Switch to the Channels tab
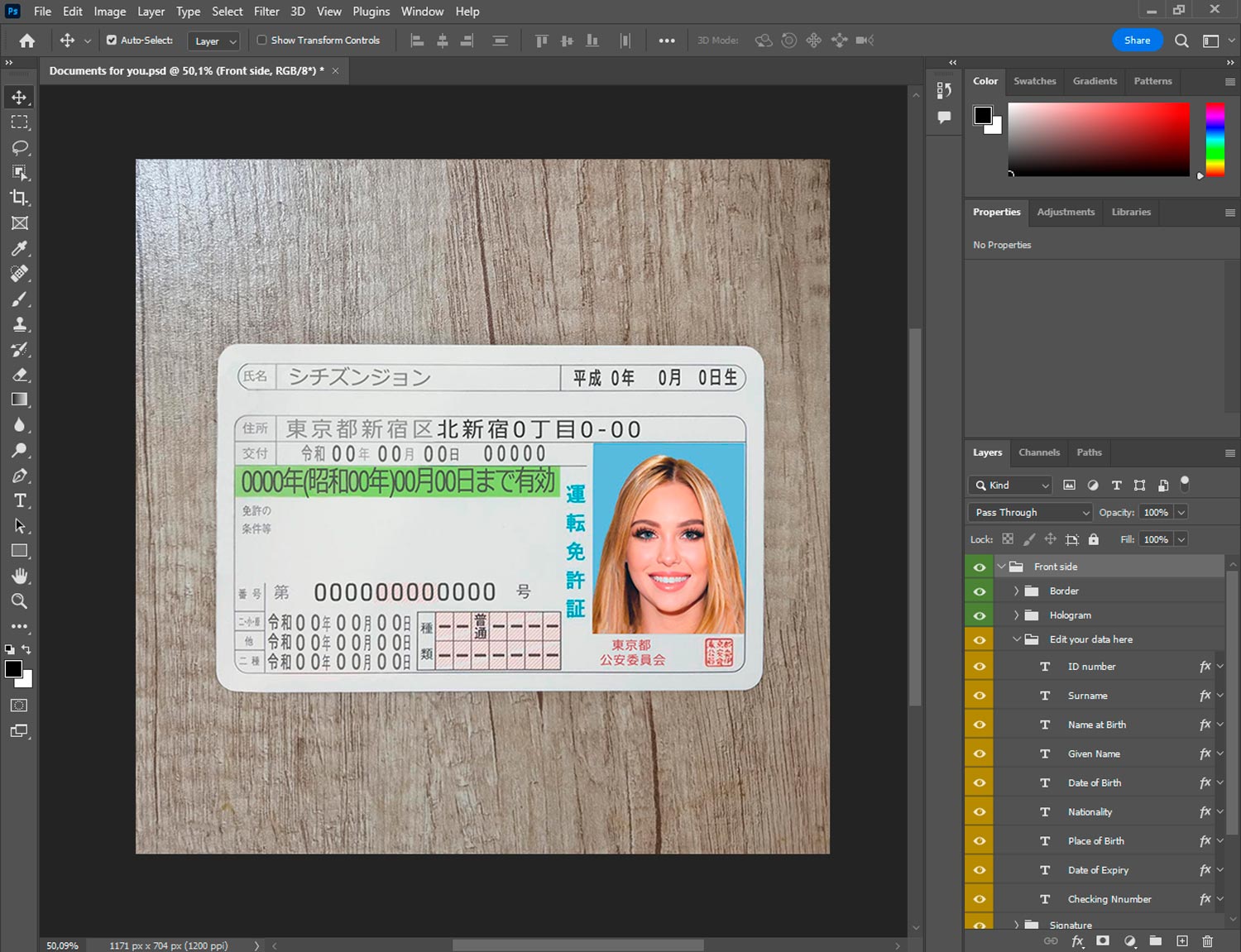 point(1038,452)
